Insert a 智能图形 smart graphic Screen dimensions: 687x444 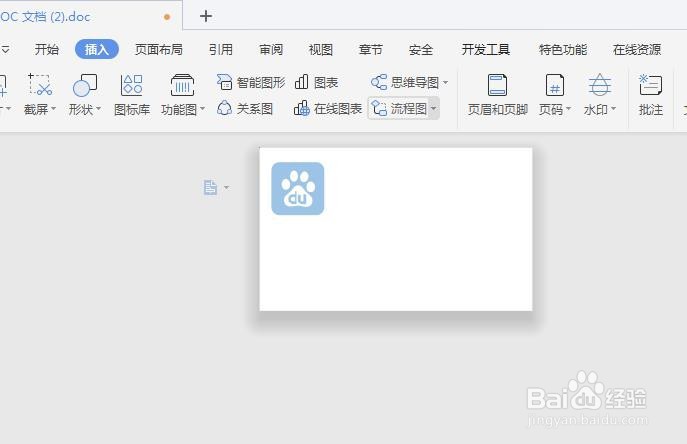(251, 82)
